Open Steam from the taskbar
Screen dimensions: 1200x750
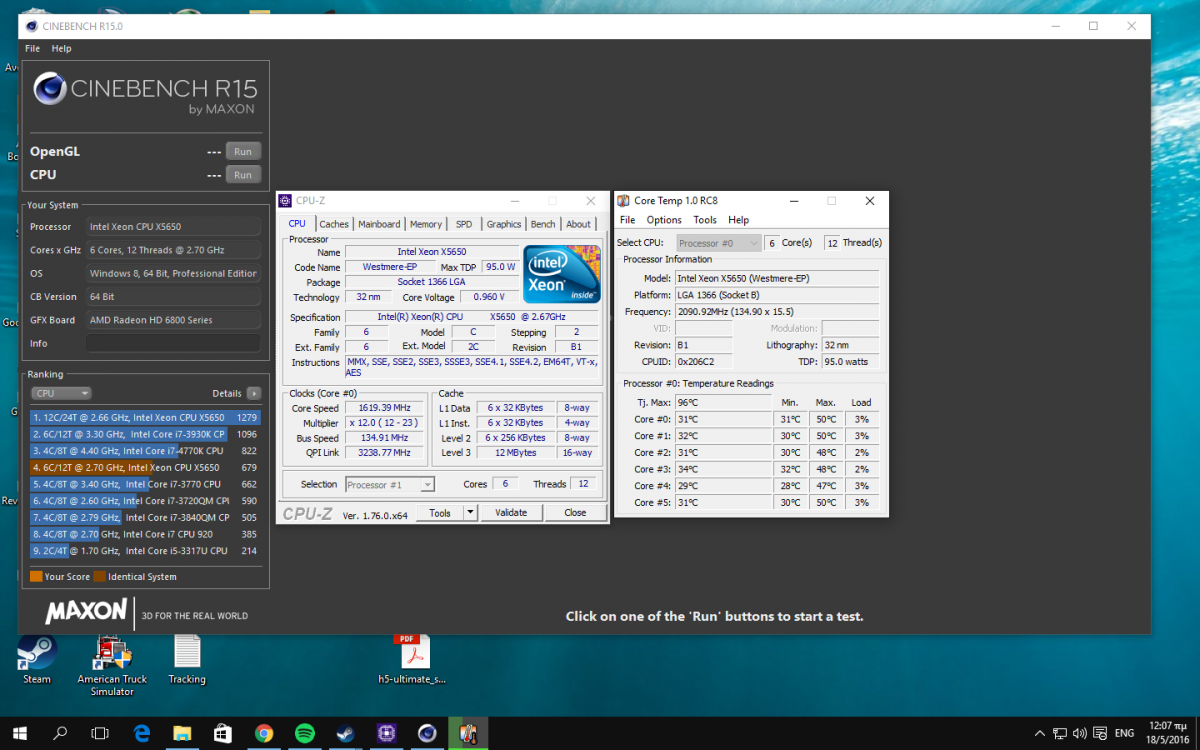345,733
